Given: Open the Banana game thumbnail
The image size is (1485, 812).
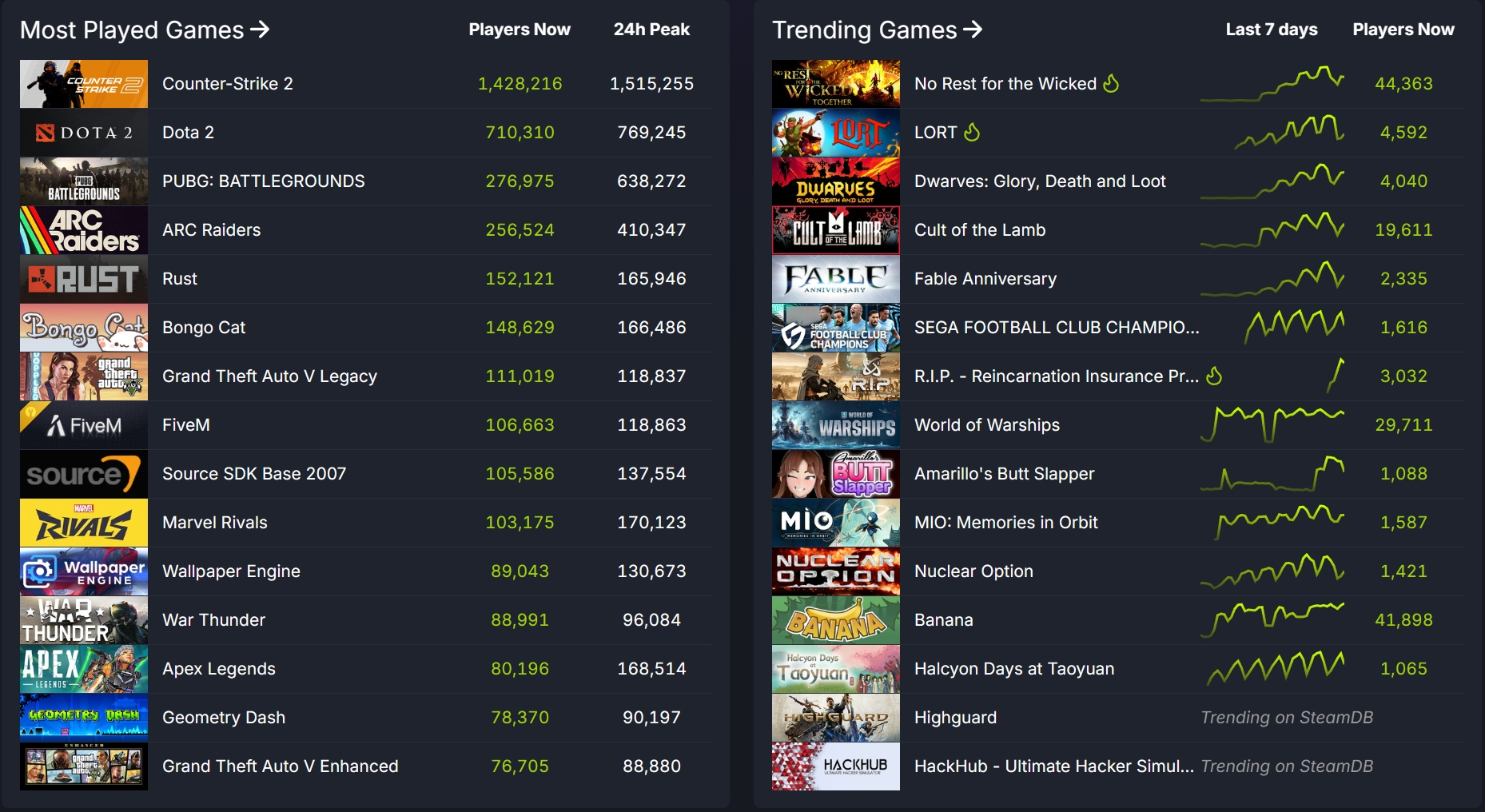Looking at the screenshot, I should [x=836, y=620].
